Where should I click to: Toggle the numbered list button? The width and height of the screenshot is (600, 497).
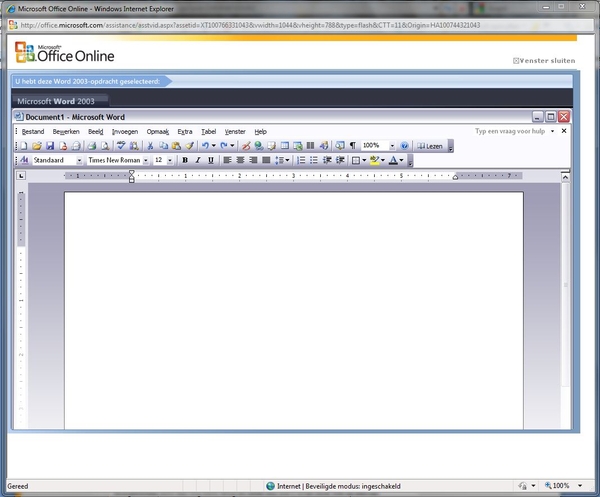[x=301, y=160]
